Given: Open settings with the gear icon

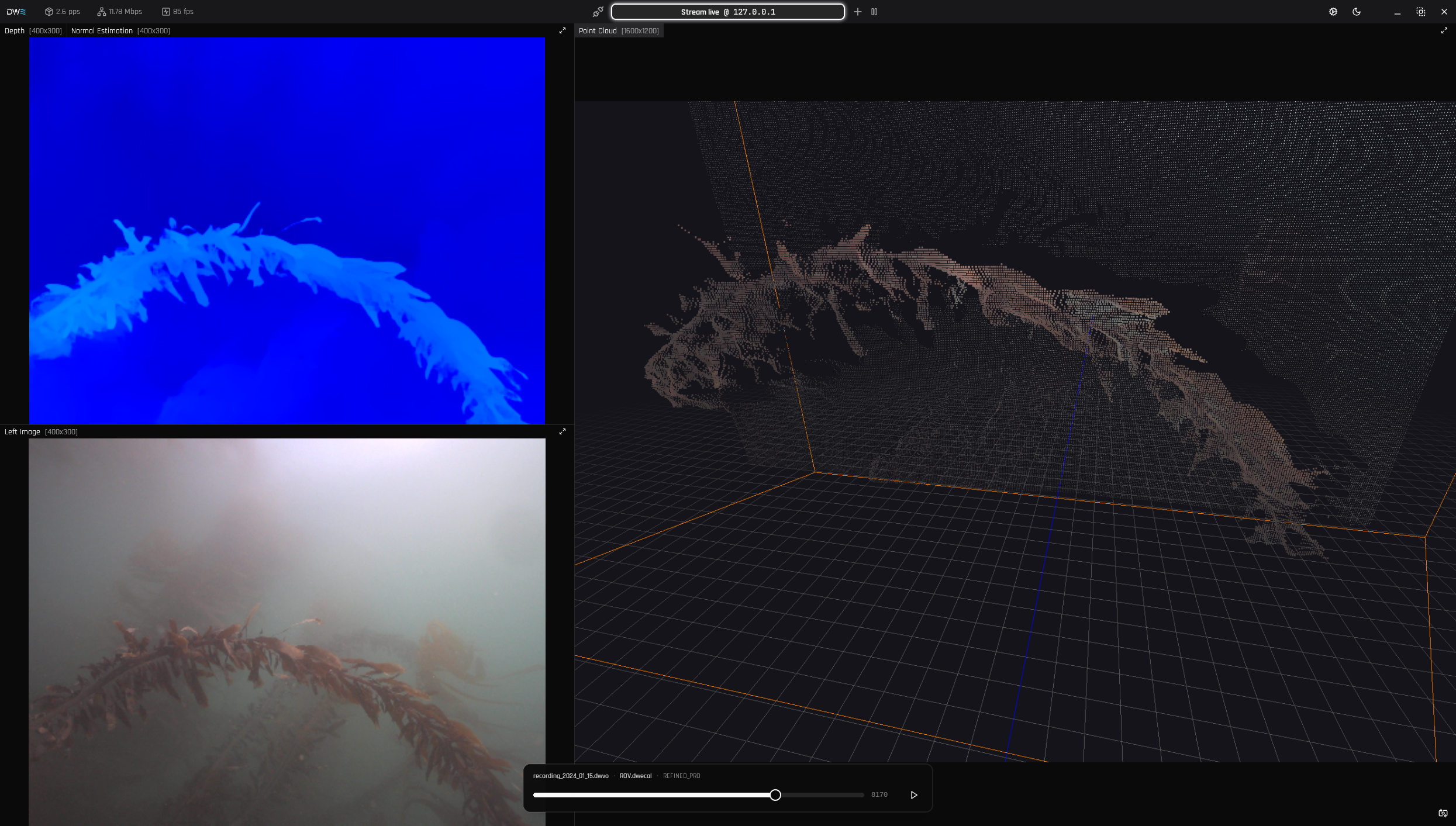Looking at the screenshot, I should point(1333,12).
